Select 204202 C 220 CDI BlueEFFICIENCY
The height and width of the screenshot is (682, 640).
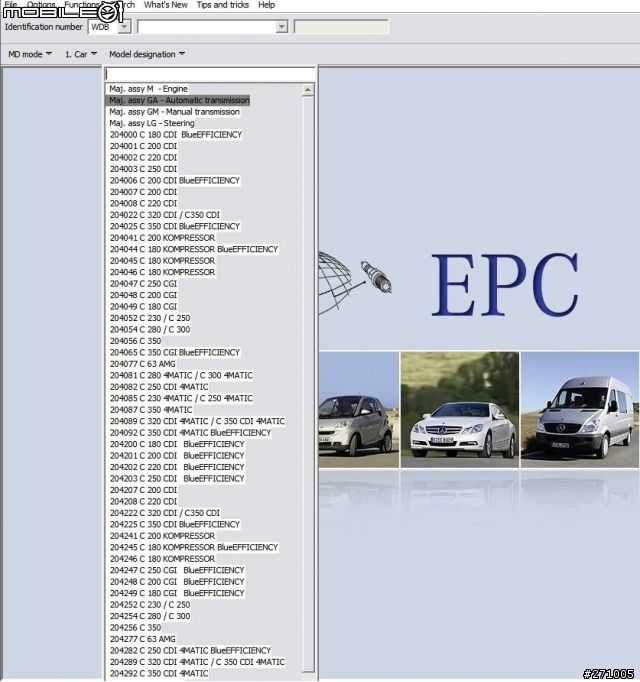coord(177,467)
